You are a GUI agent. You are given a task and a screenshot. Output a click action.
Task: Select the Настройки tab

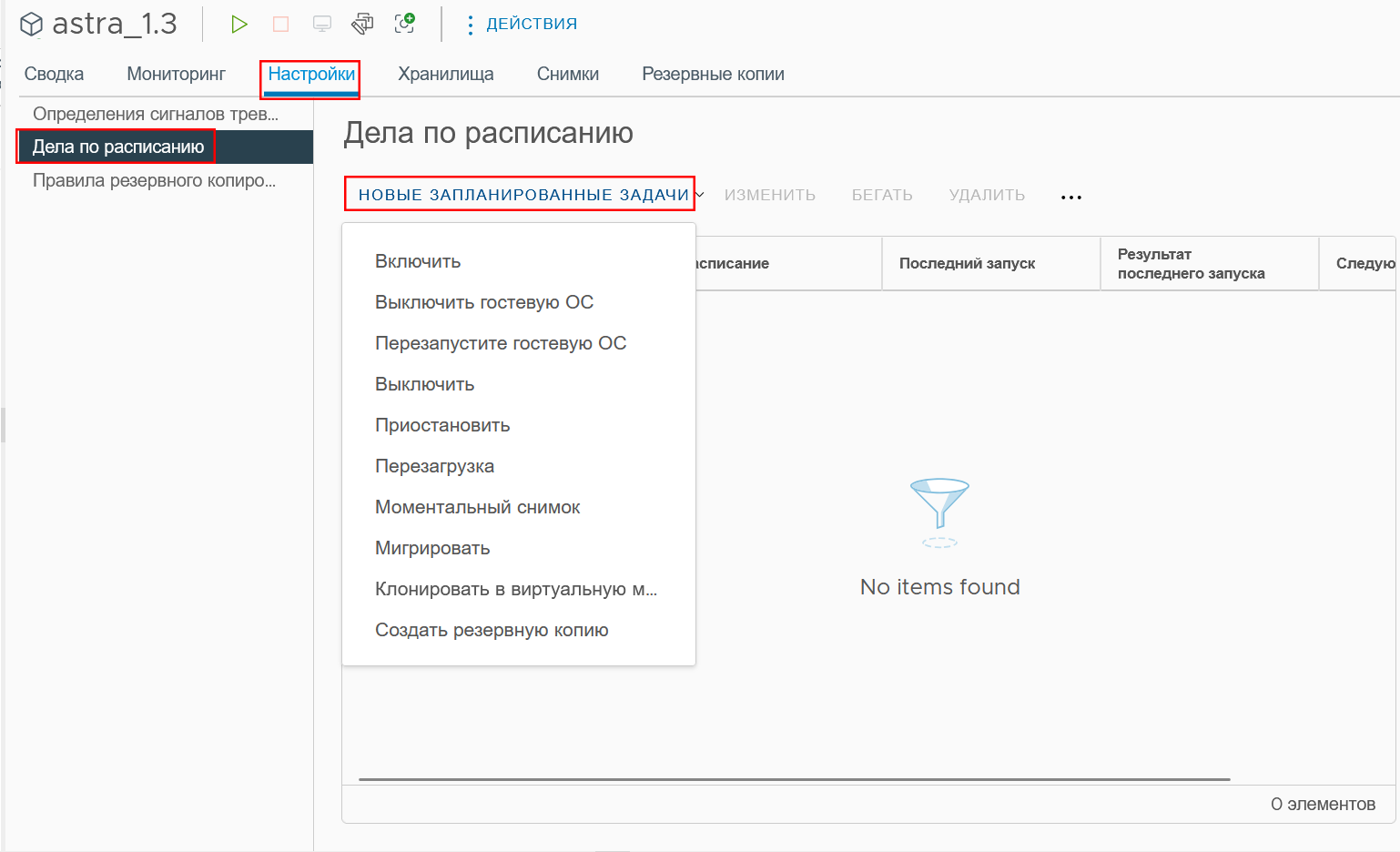(311, 74)
